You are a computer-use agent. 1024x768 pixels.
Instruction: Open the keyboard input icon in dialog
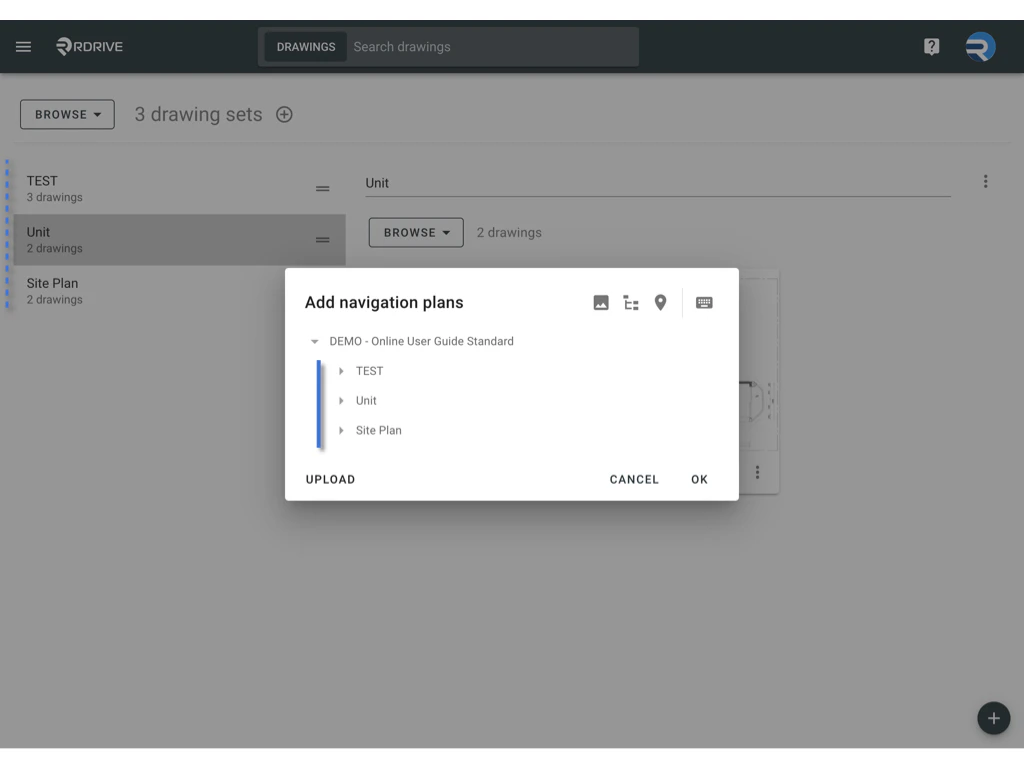pyautogui.click(x=704, y=302)
